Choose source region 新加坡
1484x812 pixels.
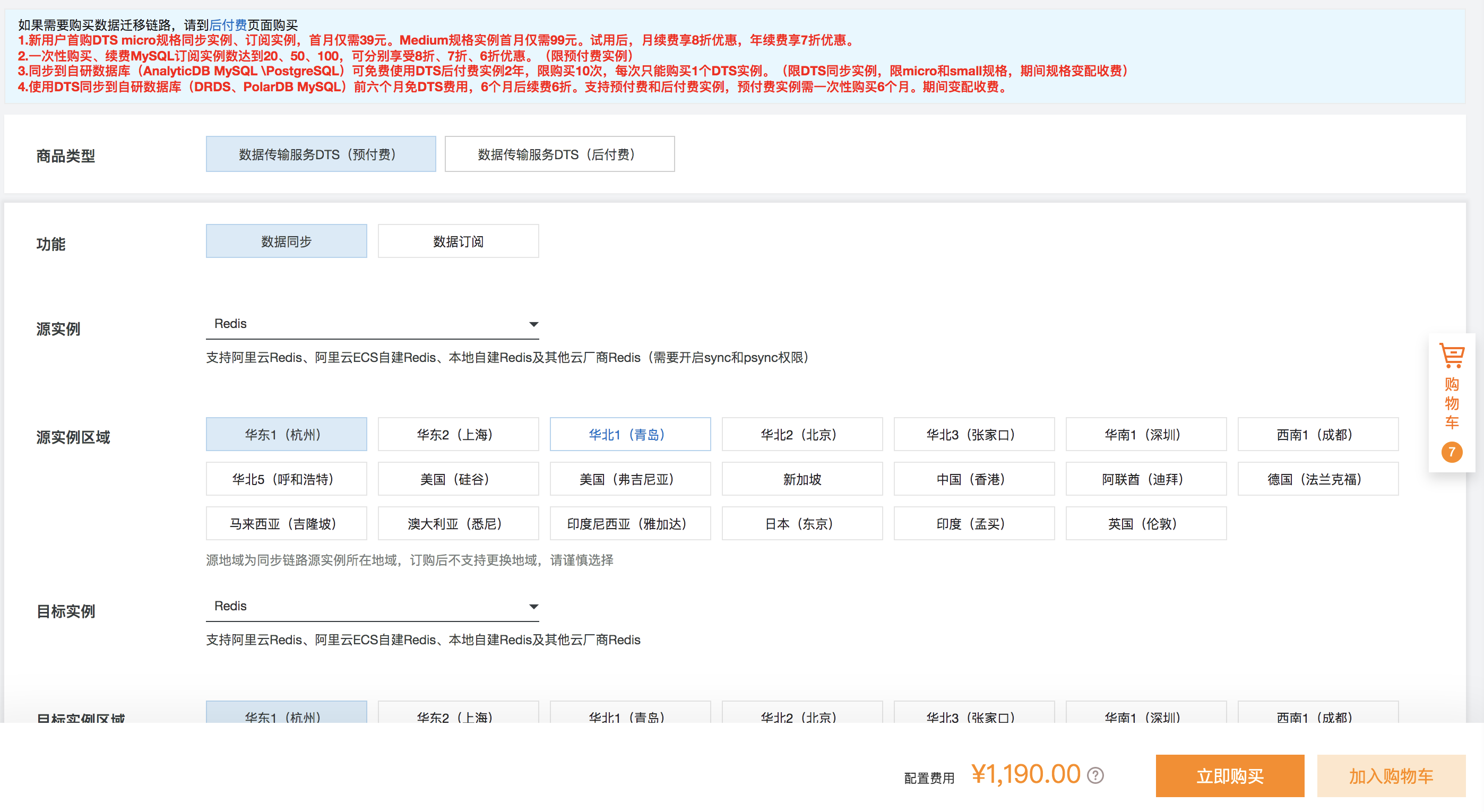(x=802, y=479)
